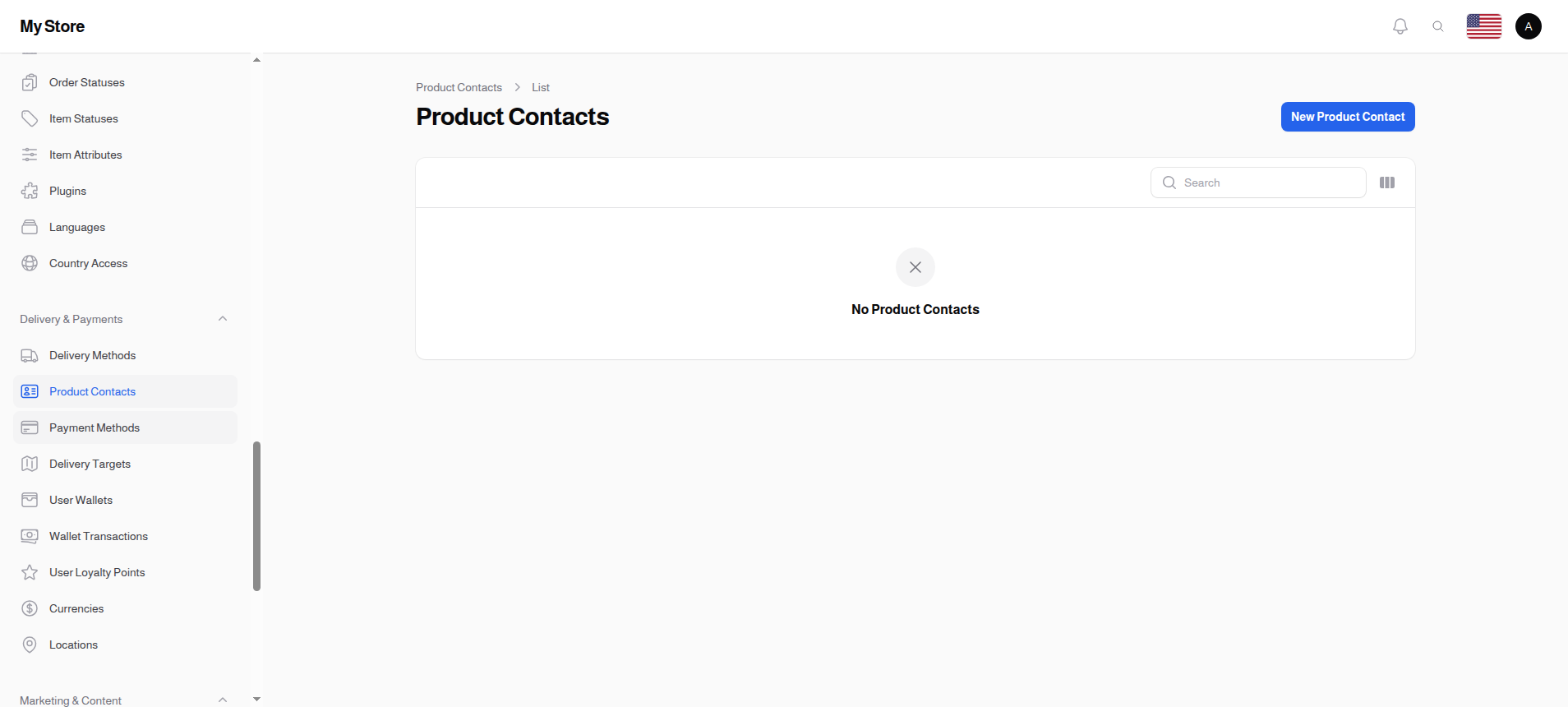The height and width of the screenshot is (707, 1568).
Task: Click the Payment Methods card icon
Action: pos(30,427)
